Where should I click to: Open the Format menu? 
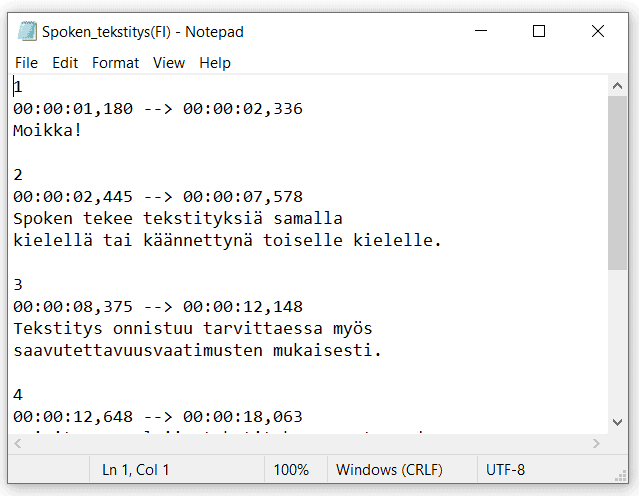click(115, 63)
